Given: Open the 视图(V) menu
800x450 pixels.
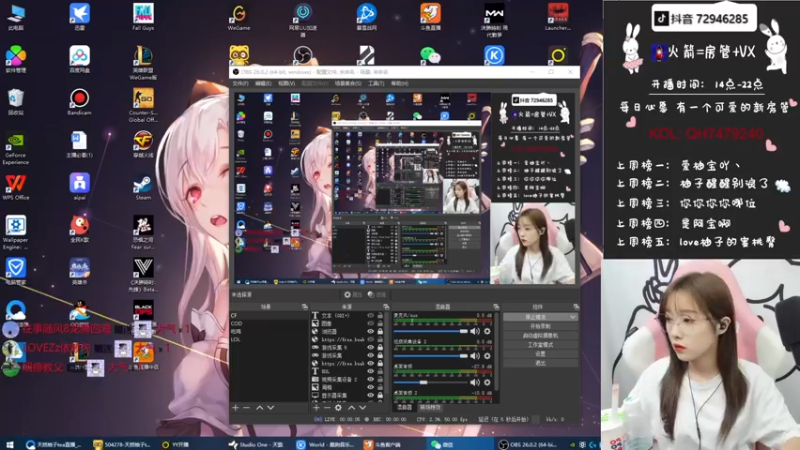Looking at the screenshot, I should (287, 83).
